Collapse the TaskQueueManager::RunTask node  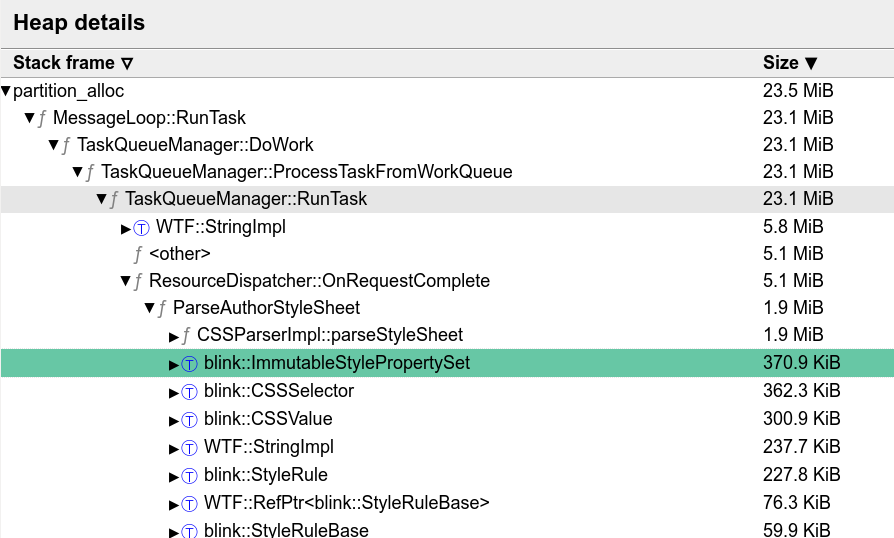tap(101, 199)
